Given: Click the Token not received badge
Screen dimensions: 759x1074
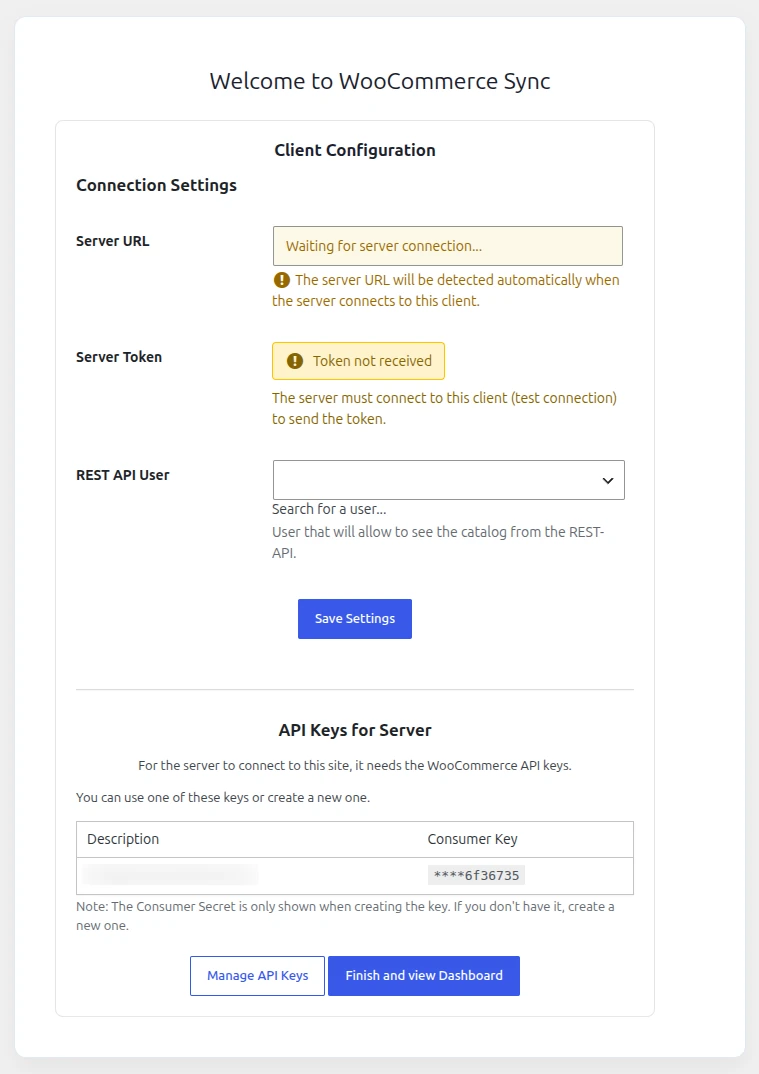Looking at the screenshot, I should [x=358, y=361].
